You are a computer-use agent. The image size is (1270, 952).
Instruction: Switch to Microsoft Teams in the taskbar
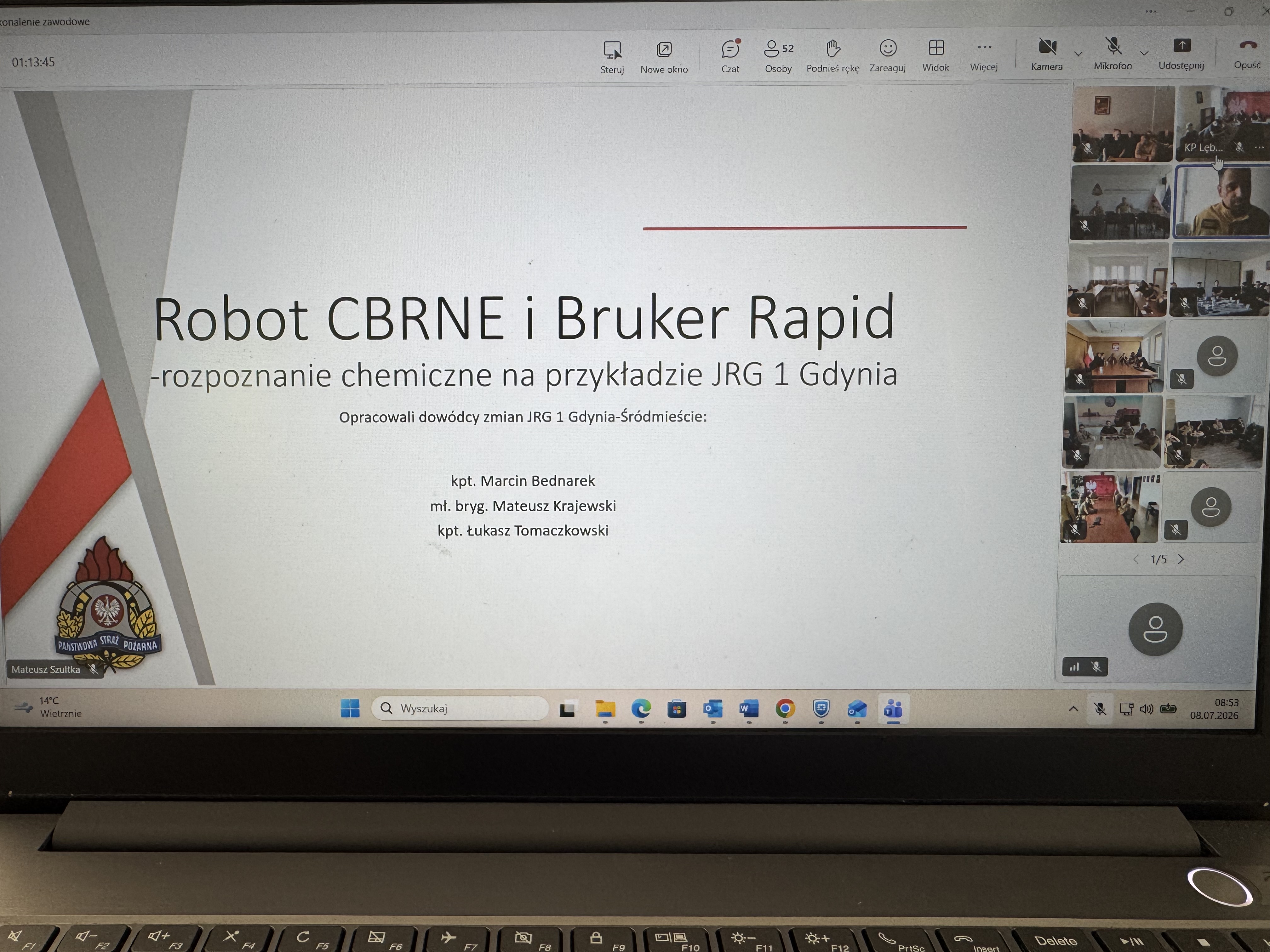[893, 709]
